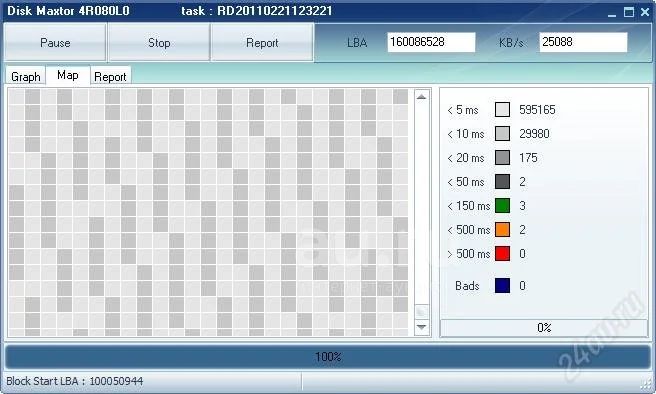Click status text Block Start LBA : 100050944
Image resolution: width=656 pixels, height=394 pixels.
[x=74, y=381]
